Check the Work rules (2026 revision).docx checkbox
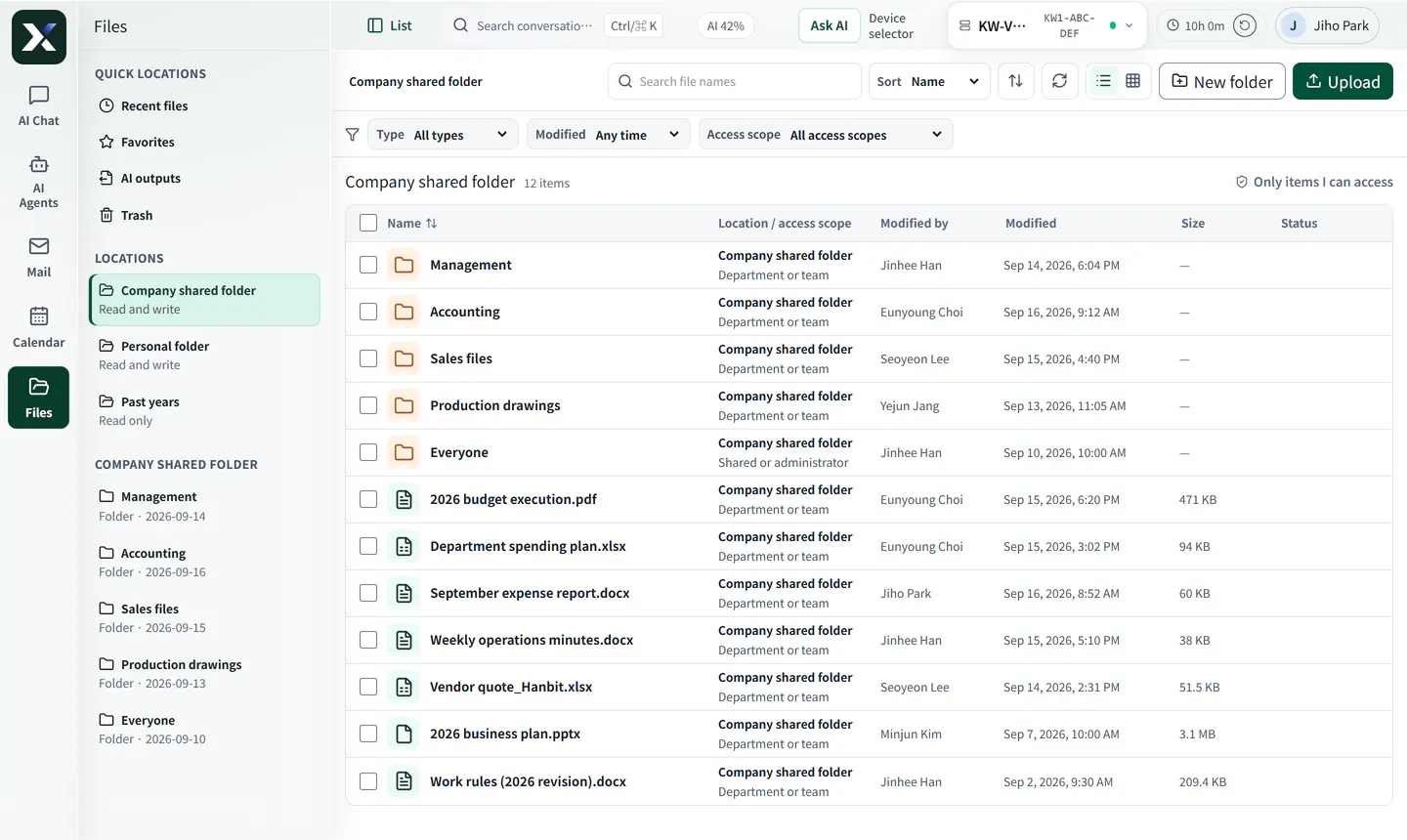 click(368, 781)
